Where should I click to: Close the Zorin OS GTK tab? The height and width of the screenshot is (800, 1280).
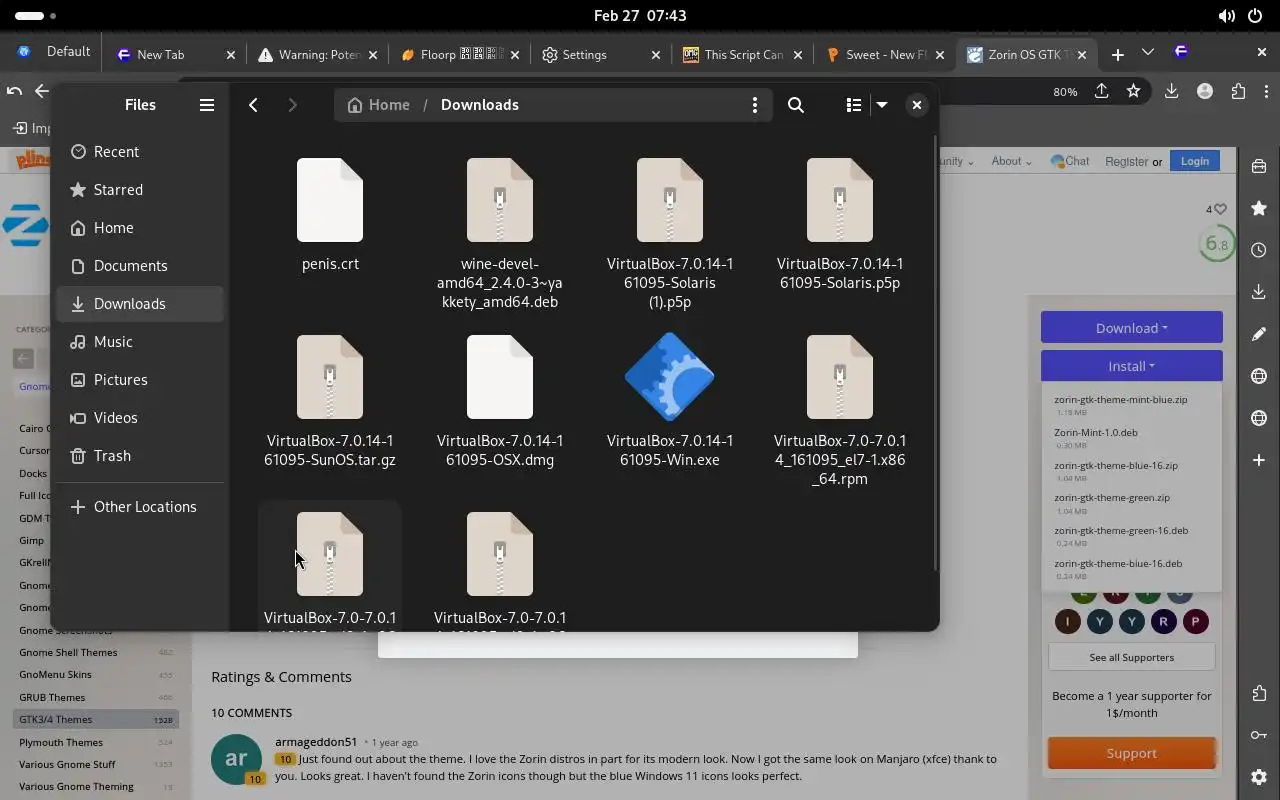click(x=1082, y=55)
